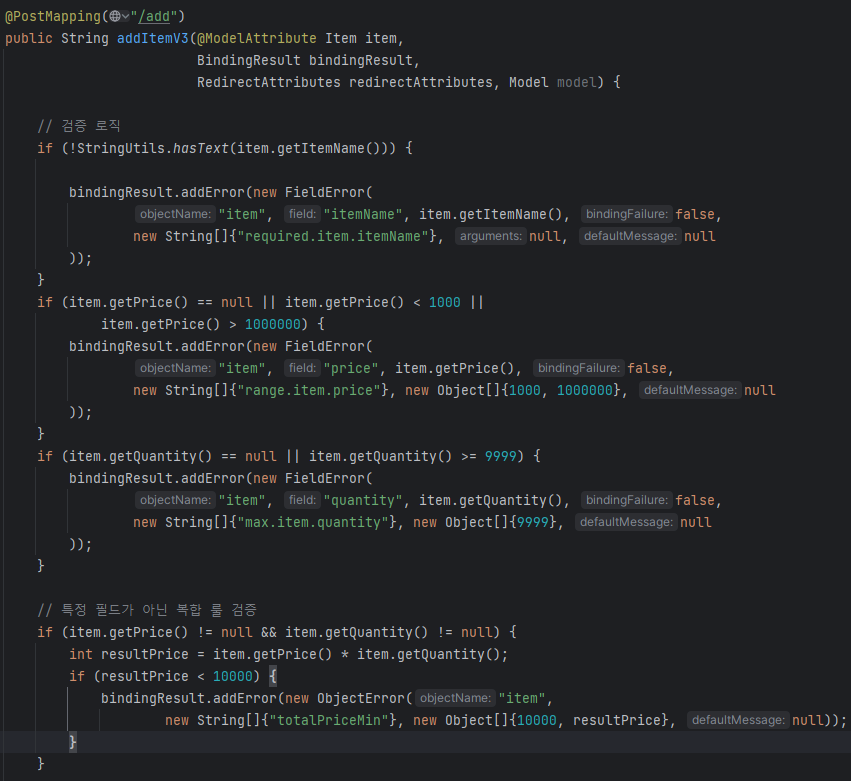The image size is (851, 781).
Task: Follow the "/add" URL mapping link
Action: tap(154, 16)
